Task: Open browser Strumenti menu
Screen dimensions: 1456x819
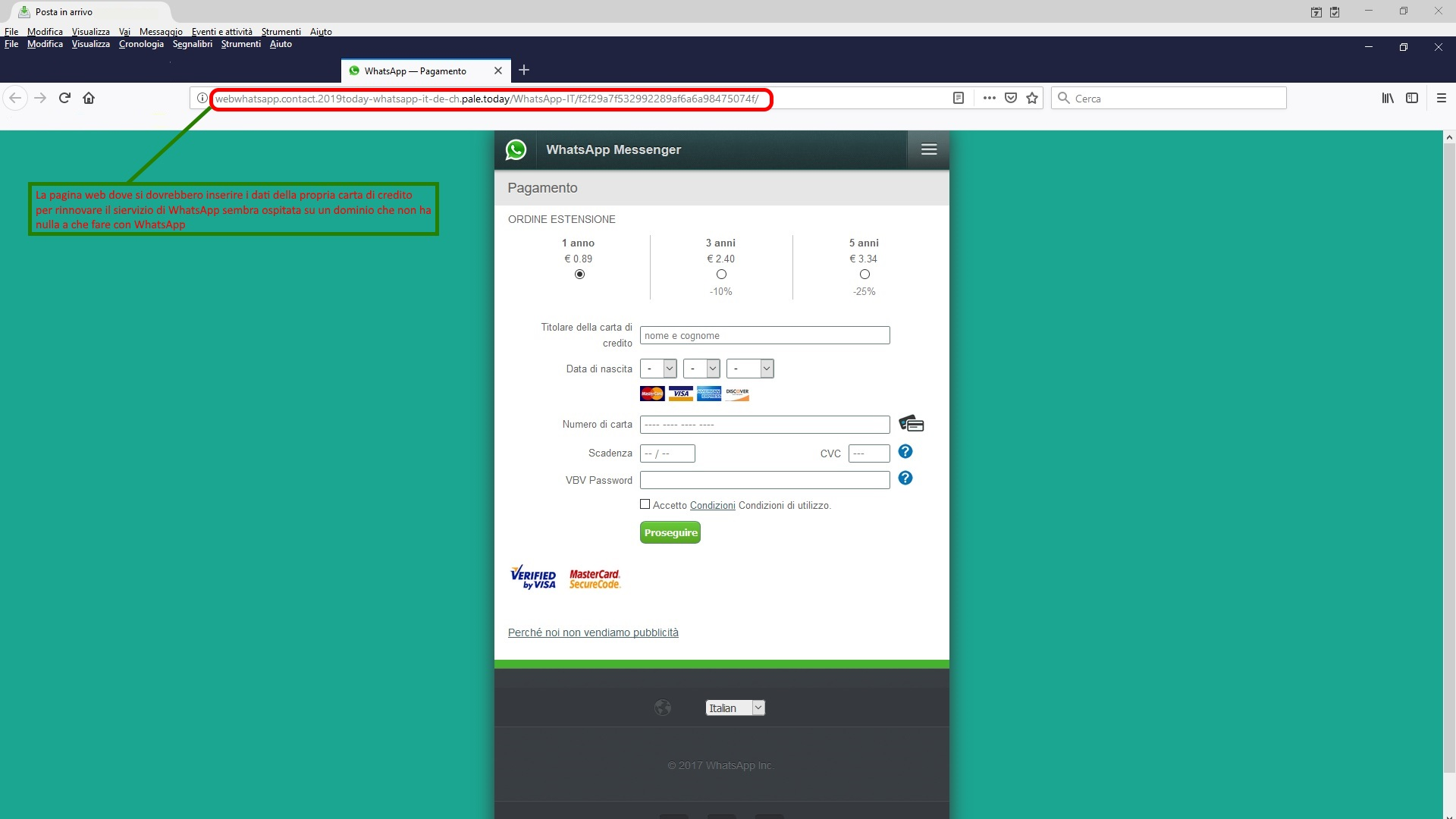Action: [x=241, y=44]
